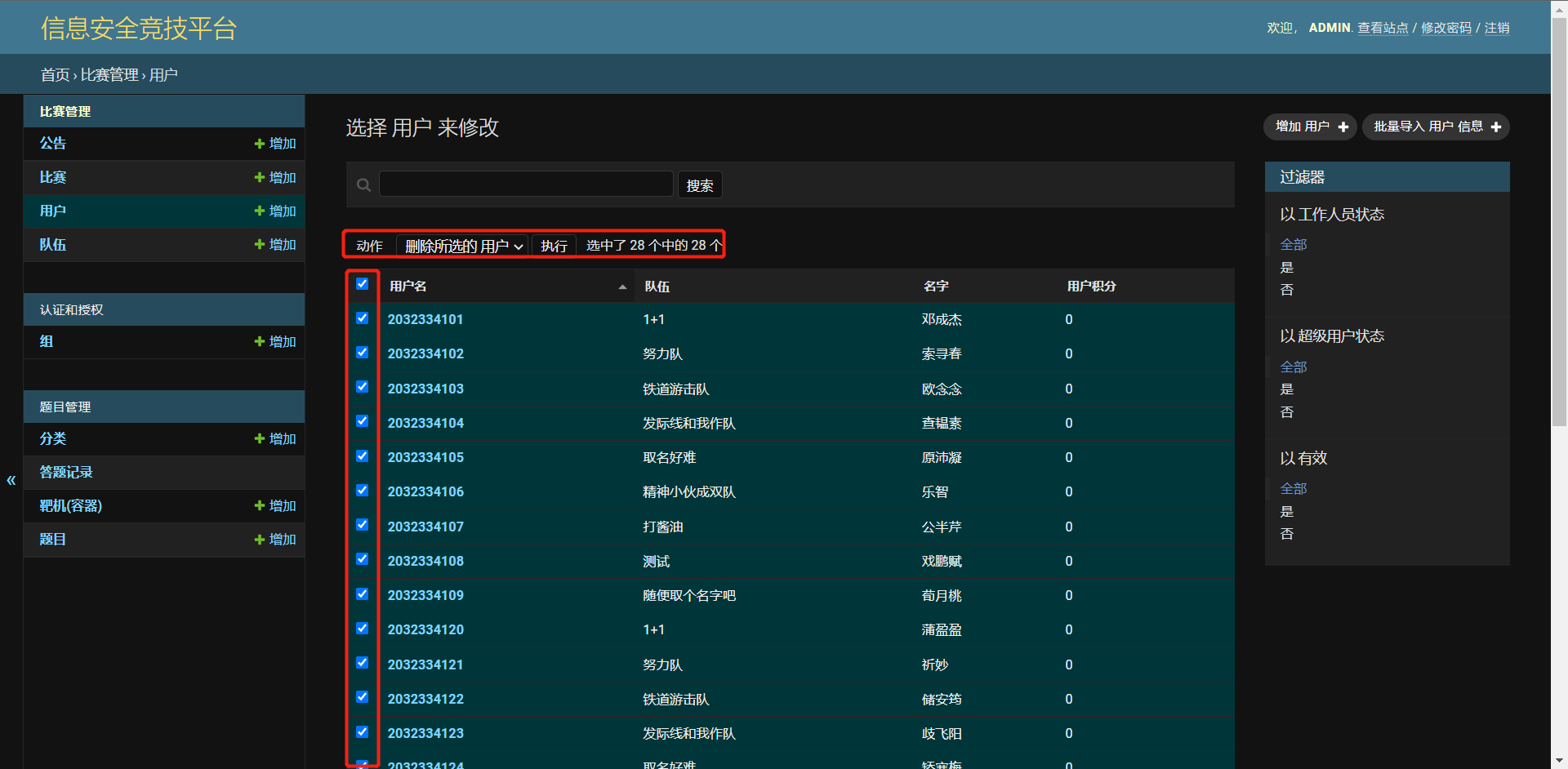Image resolution: width=1568 pixels, height=769 pixels.
Task: Click the 信息安全竞技平台 site title
Action: [x=139, y=29]
